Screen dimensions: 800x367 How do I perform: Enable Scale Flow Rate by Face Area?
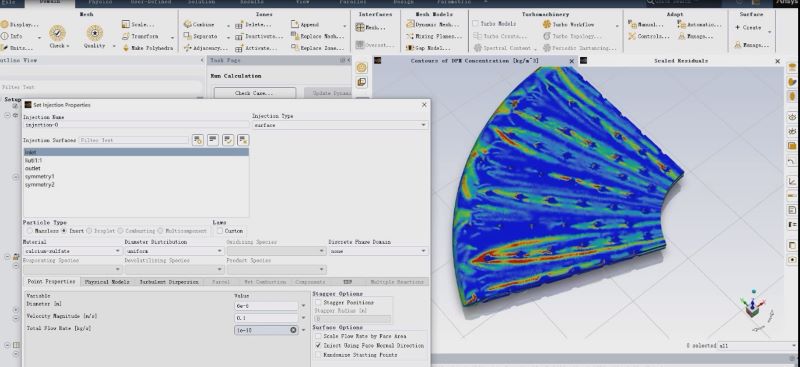318,336
